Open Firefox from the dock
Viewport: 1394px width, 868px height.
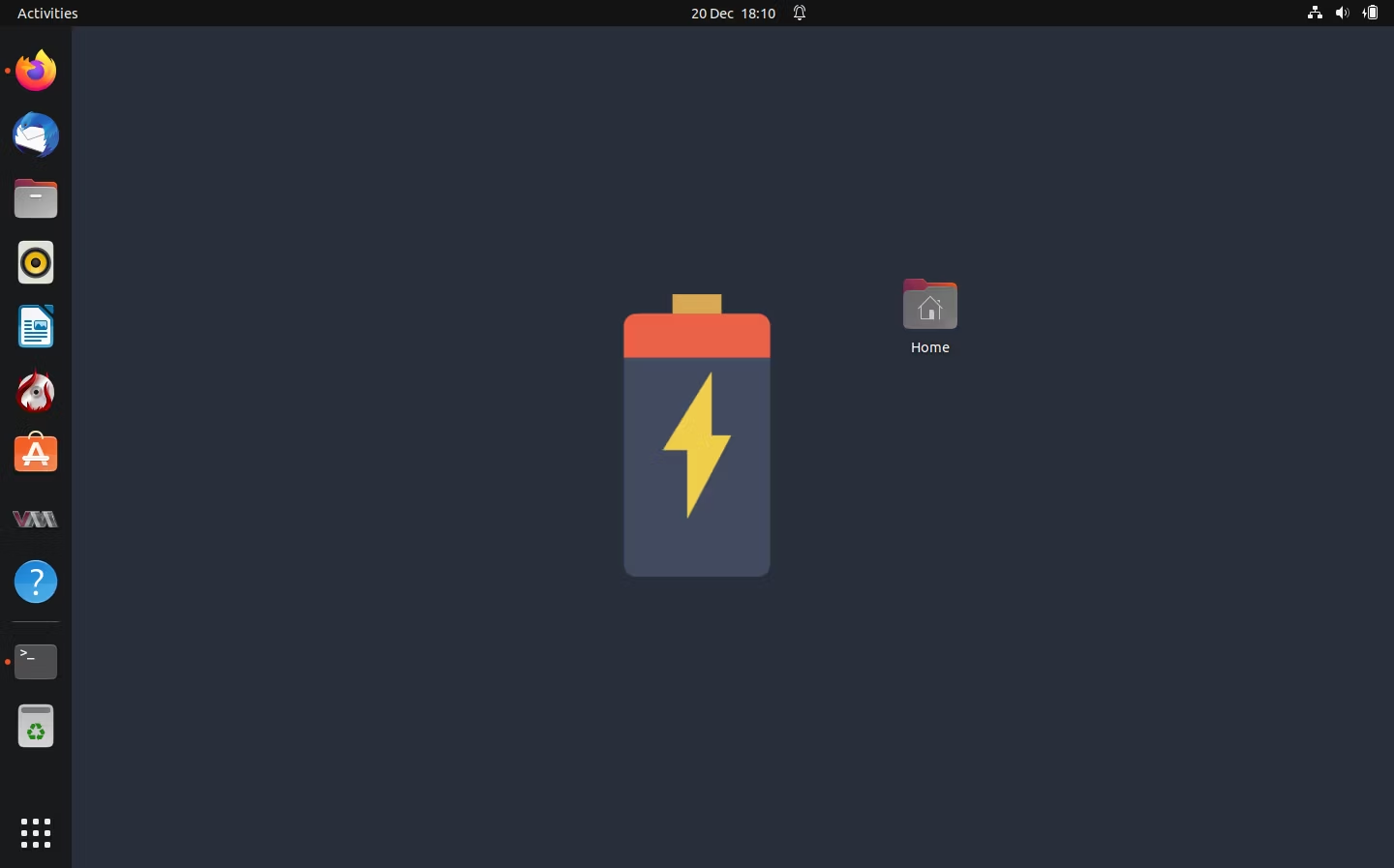(x=36, y=71)
